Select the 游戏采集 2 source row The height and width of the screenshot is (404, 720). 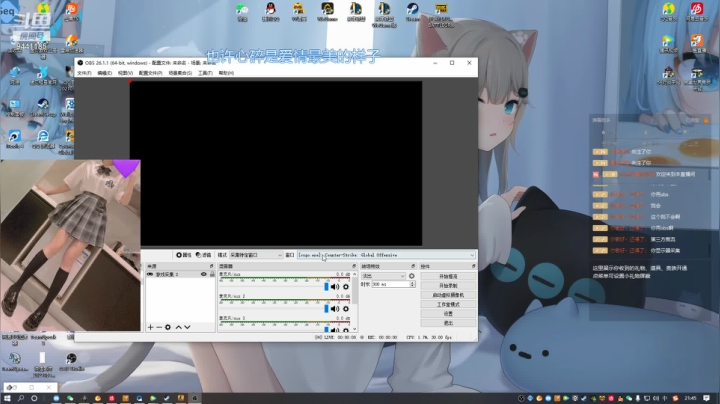point(180,274)
